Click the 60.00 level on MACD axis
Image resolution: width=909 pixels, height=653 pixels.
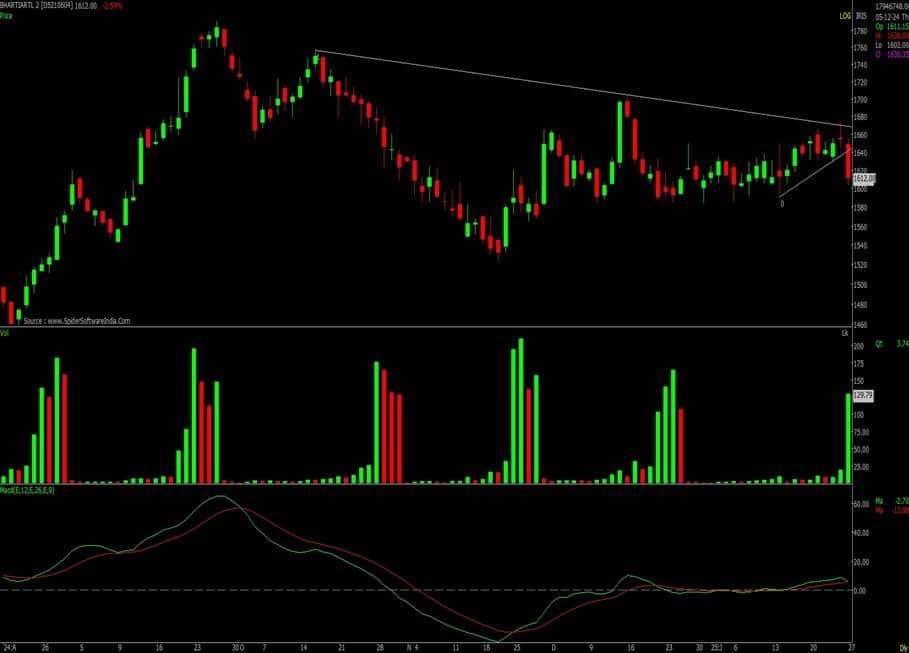click(x=860, y=505)
